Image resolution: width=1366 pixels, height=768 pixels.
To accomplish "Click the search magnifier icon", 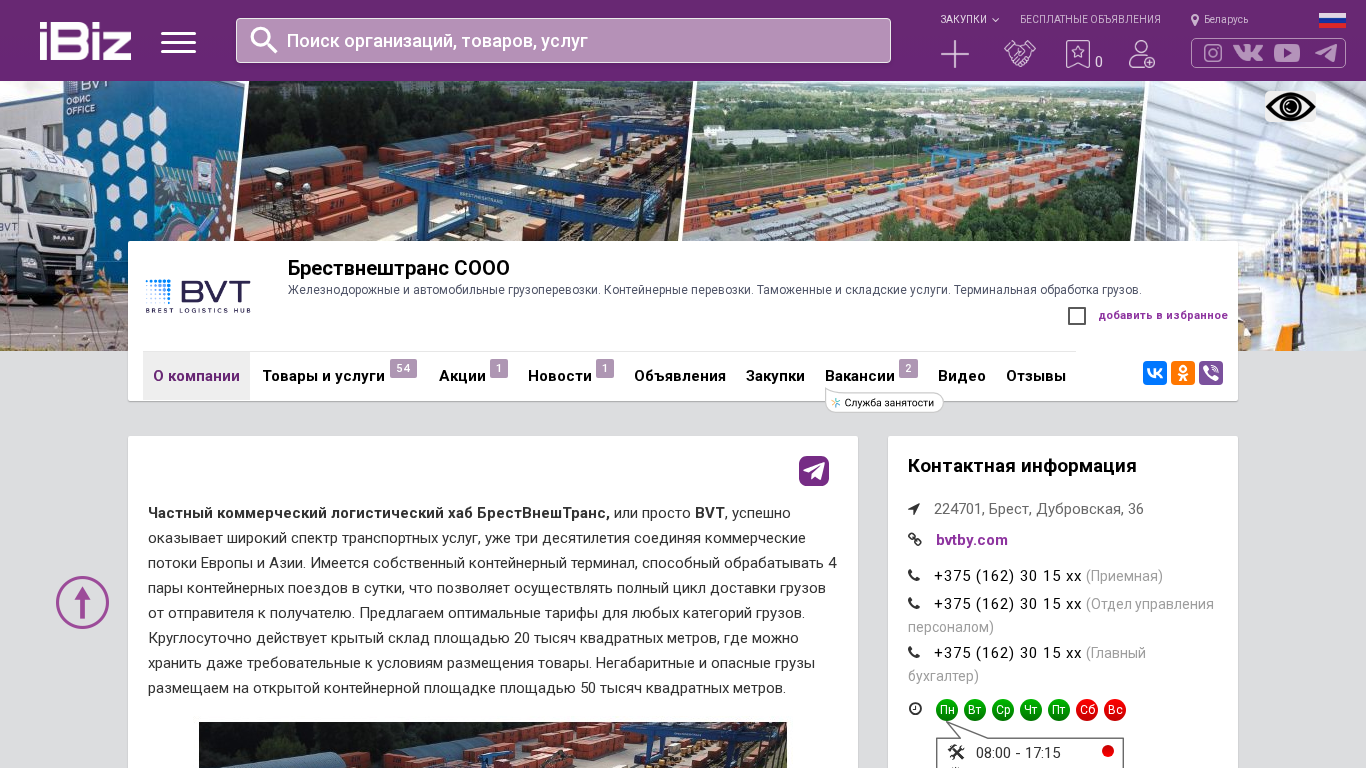I will pos(264,40).
